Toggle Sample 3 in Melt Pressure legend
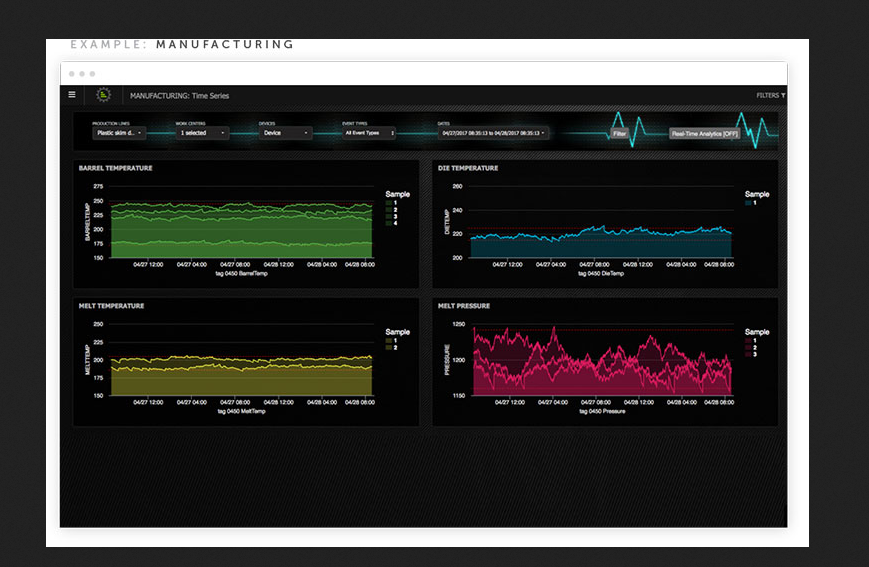Screen dimensions: 869x567 point(749,354)
